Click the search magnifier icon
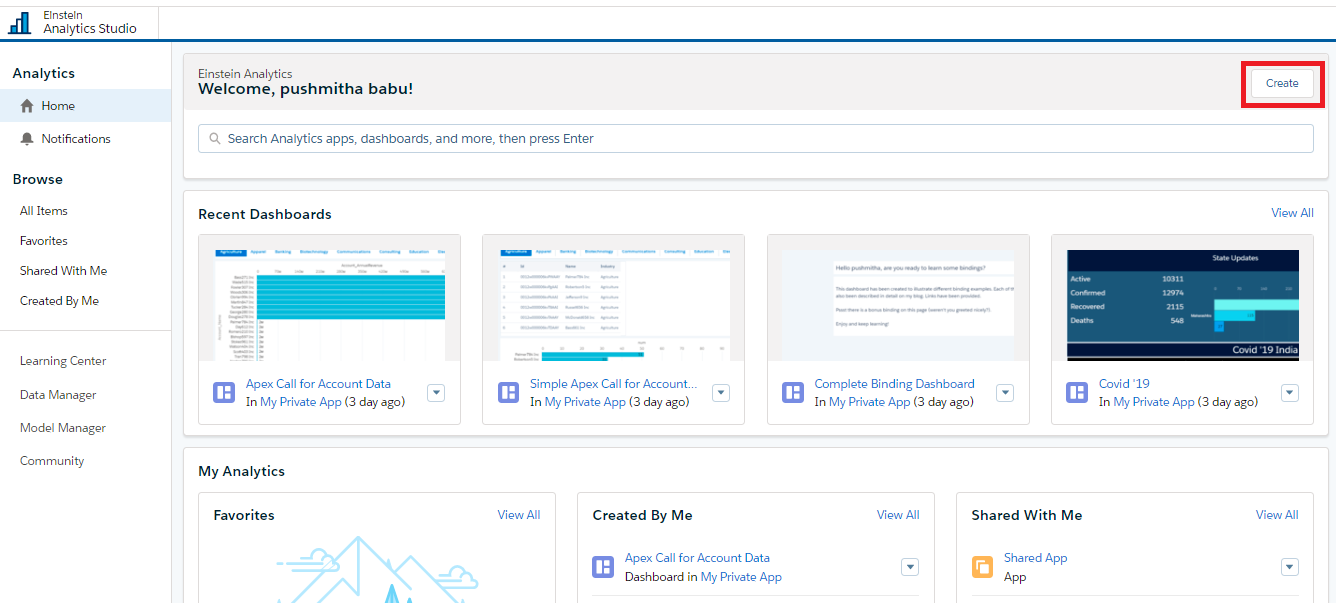 [x=214, y=139]
